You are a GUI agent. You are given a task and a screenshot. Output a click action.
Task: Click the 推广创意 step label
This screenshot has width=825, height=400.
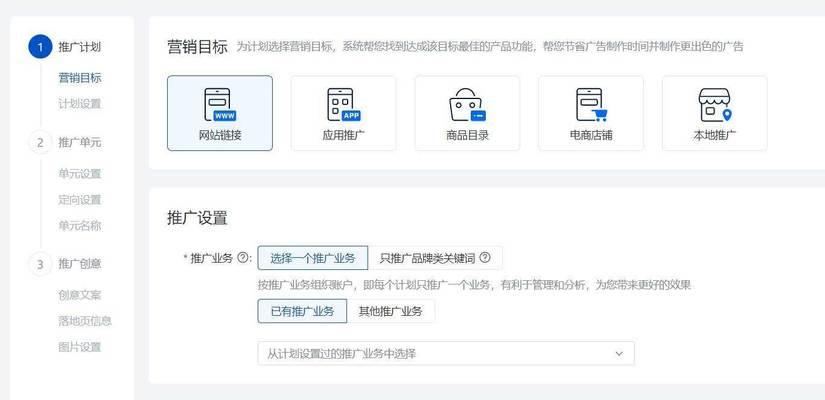pos(79,264)
